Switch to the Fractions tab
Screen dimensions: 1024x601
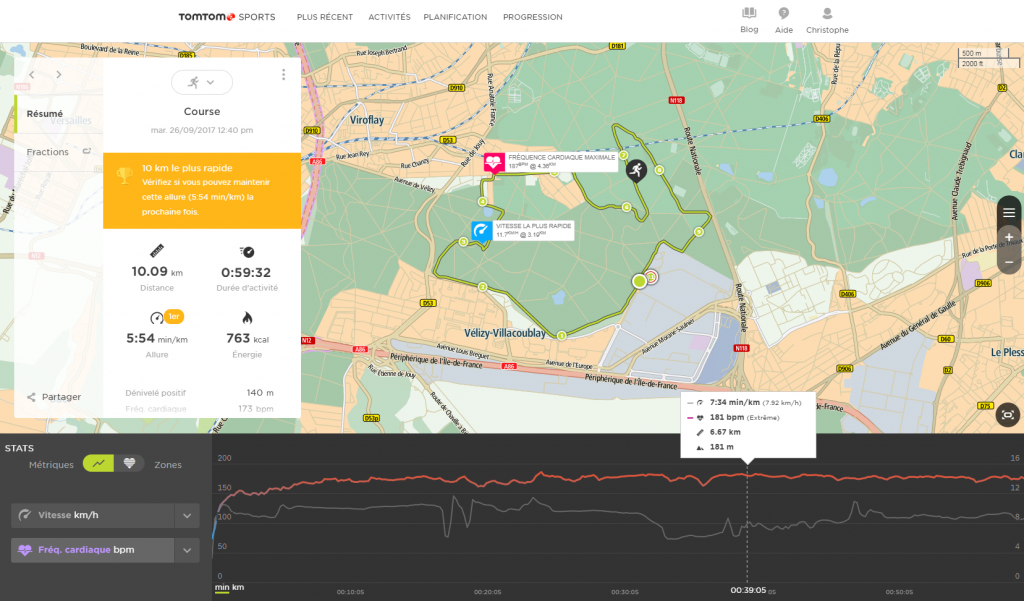click(x=48, y=152)
